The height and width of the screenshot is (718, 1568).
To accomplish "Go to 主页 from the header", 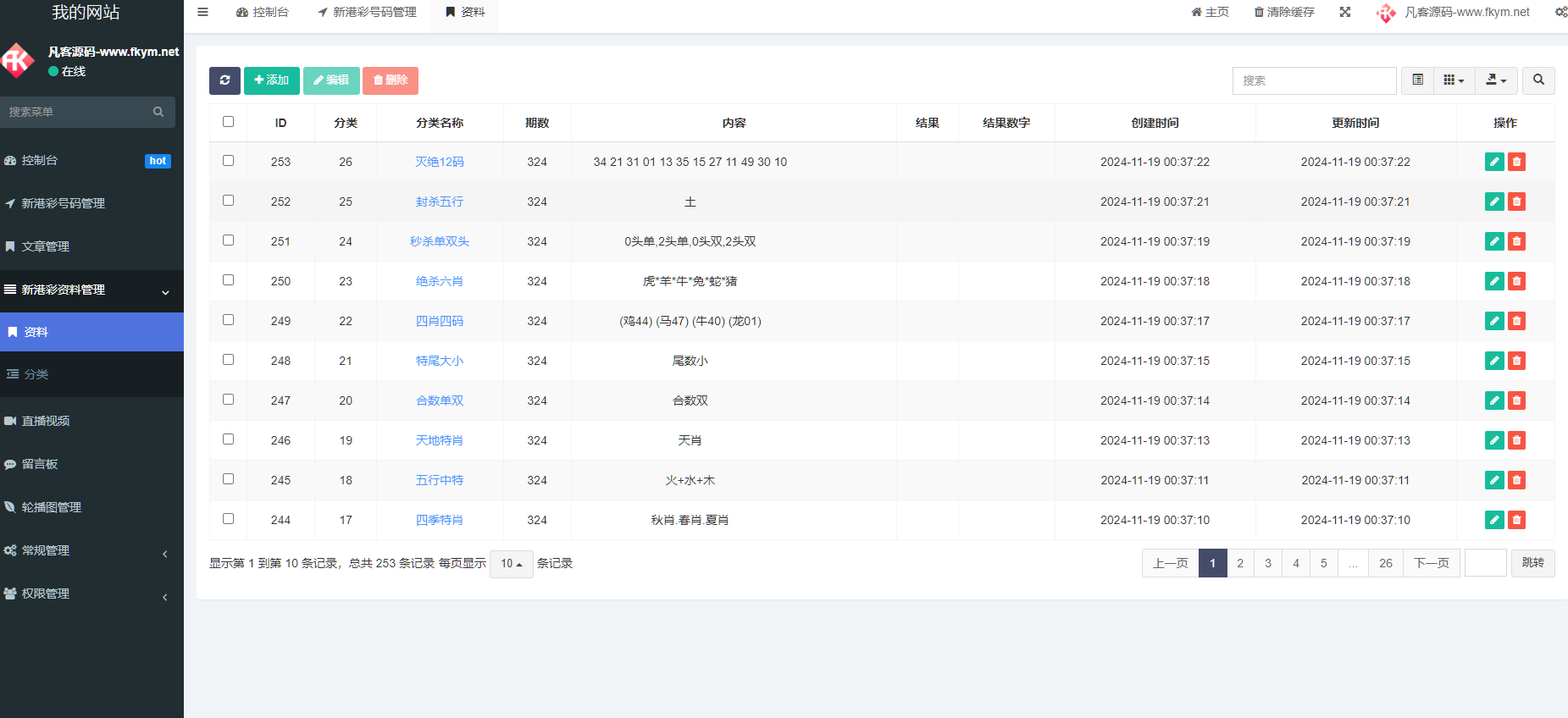I will click(x=1210, y=12).
